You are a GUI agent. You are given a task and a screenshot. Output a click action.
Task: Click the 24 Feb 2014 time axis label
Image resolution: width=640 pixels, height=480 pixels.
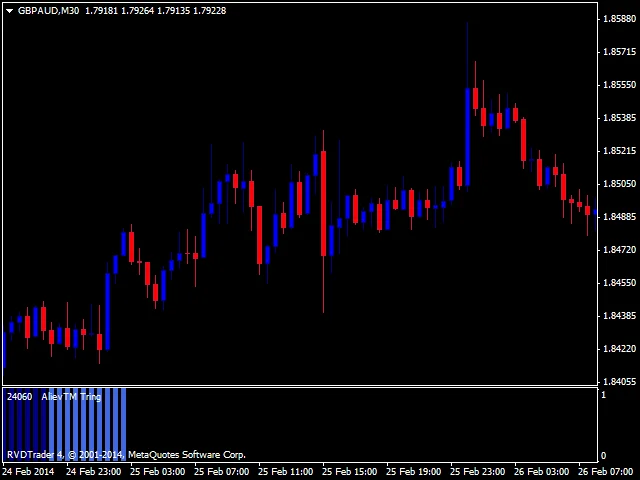coord(28,472)
